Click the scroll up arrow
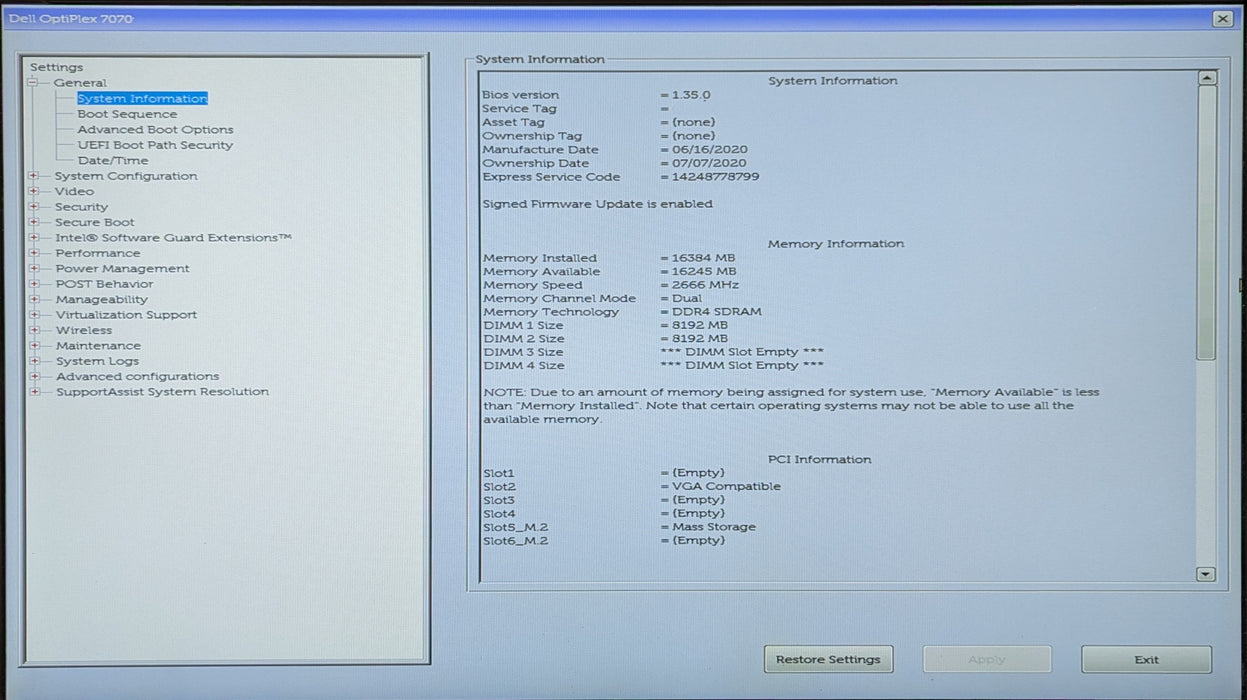The image size is (1247, 700). 1206,78
